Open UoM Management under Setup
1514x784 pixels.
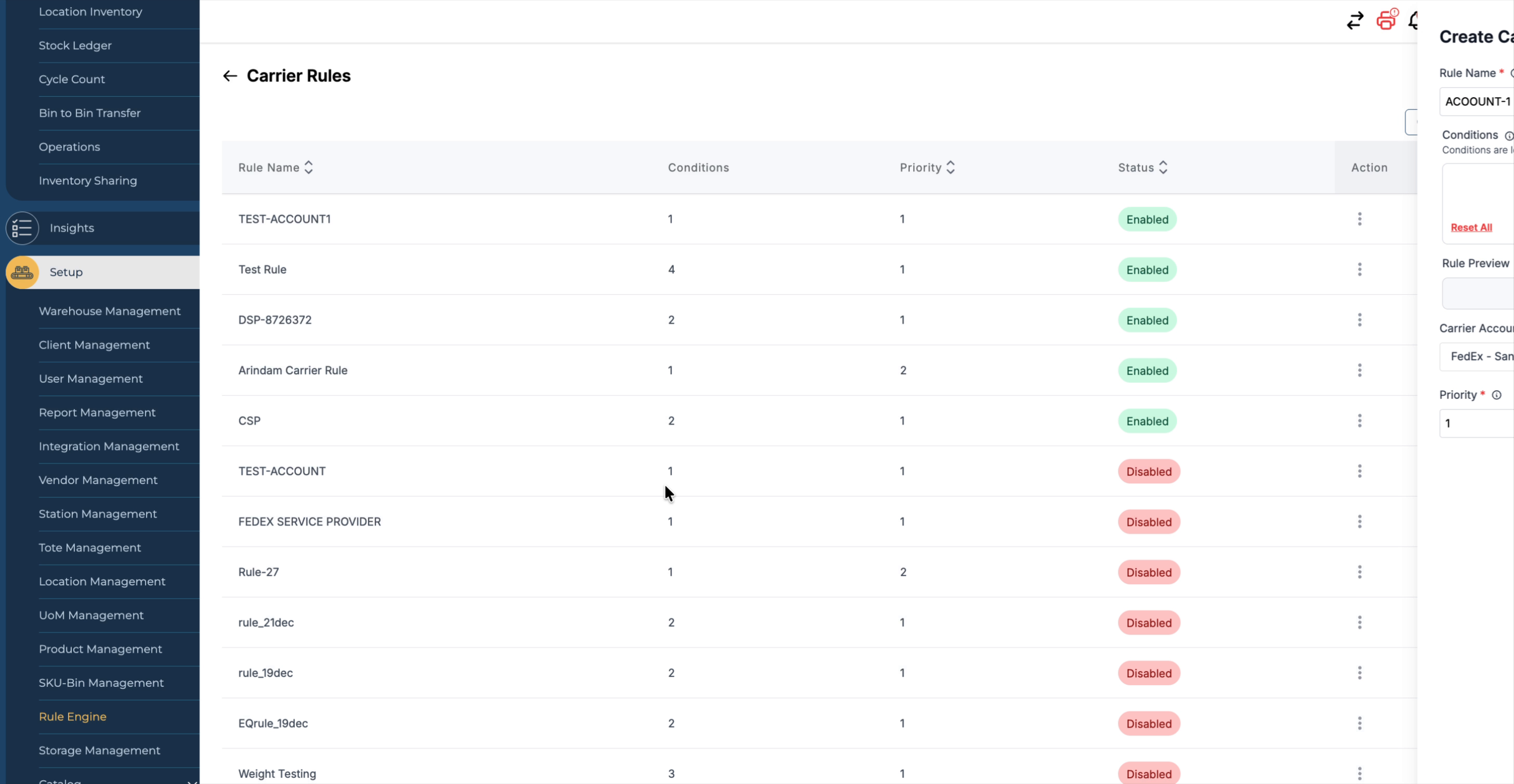coord(91,616)
